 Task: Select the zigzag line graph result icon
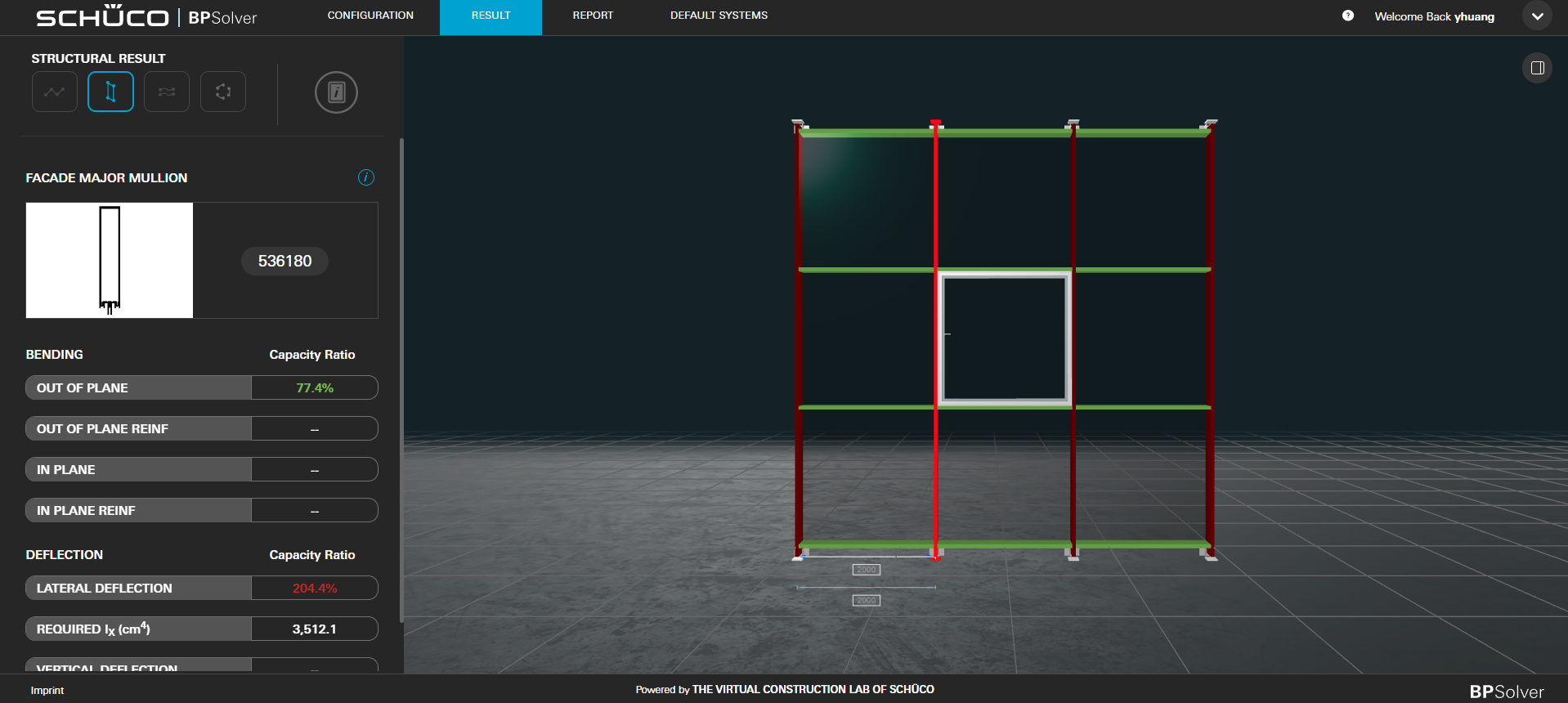(55, 92)
